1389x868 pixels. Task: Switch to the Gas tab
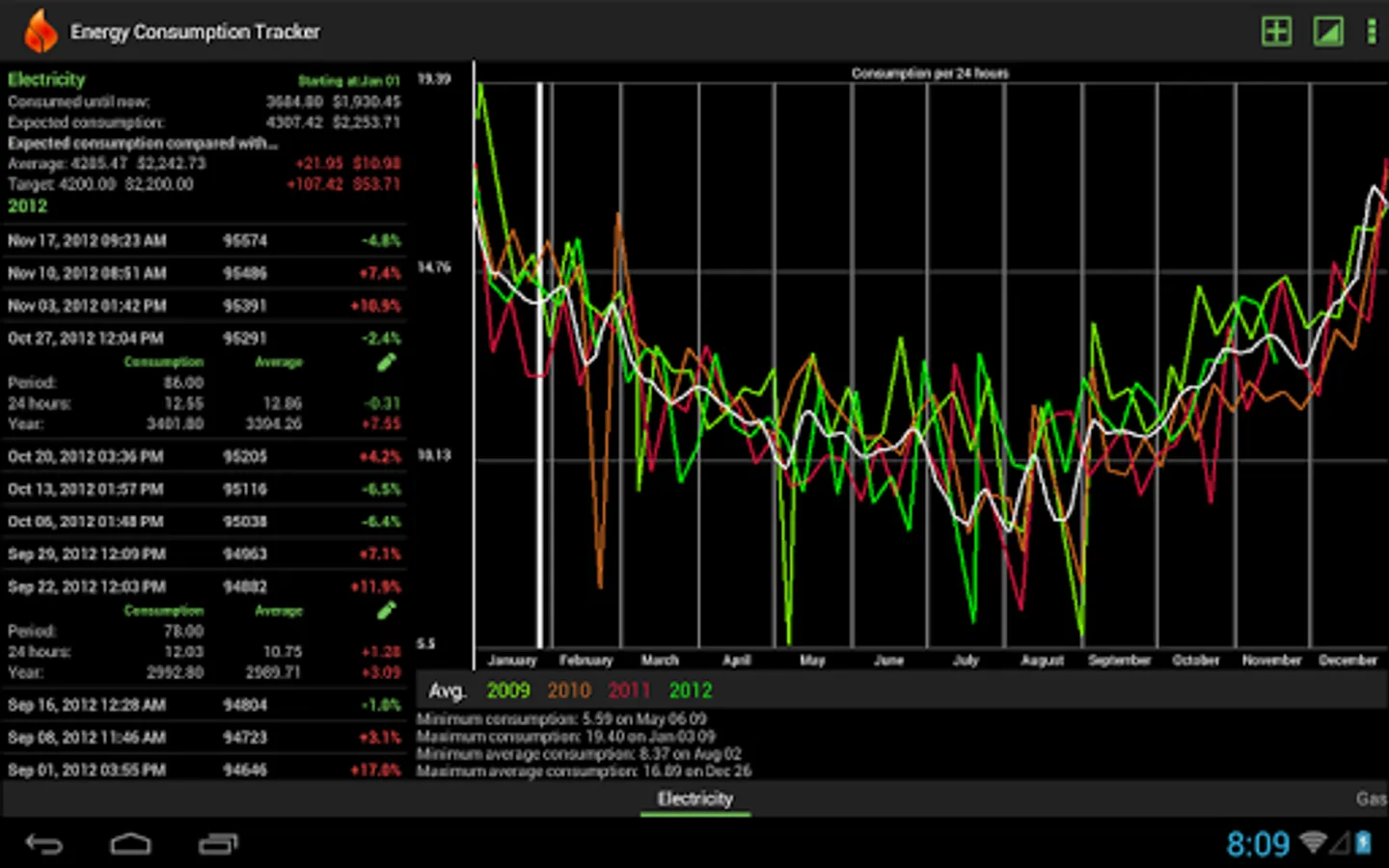point(1370,799)
